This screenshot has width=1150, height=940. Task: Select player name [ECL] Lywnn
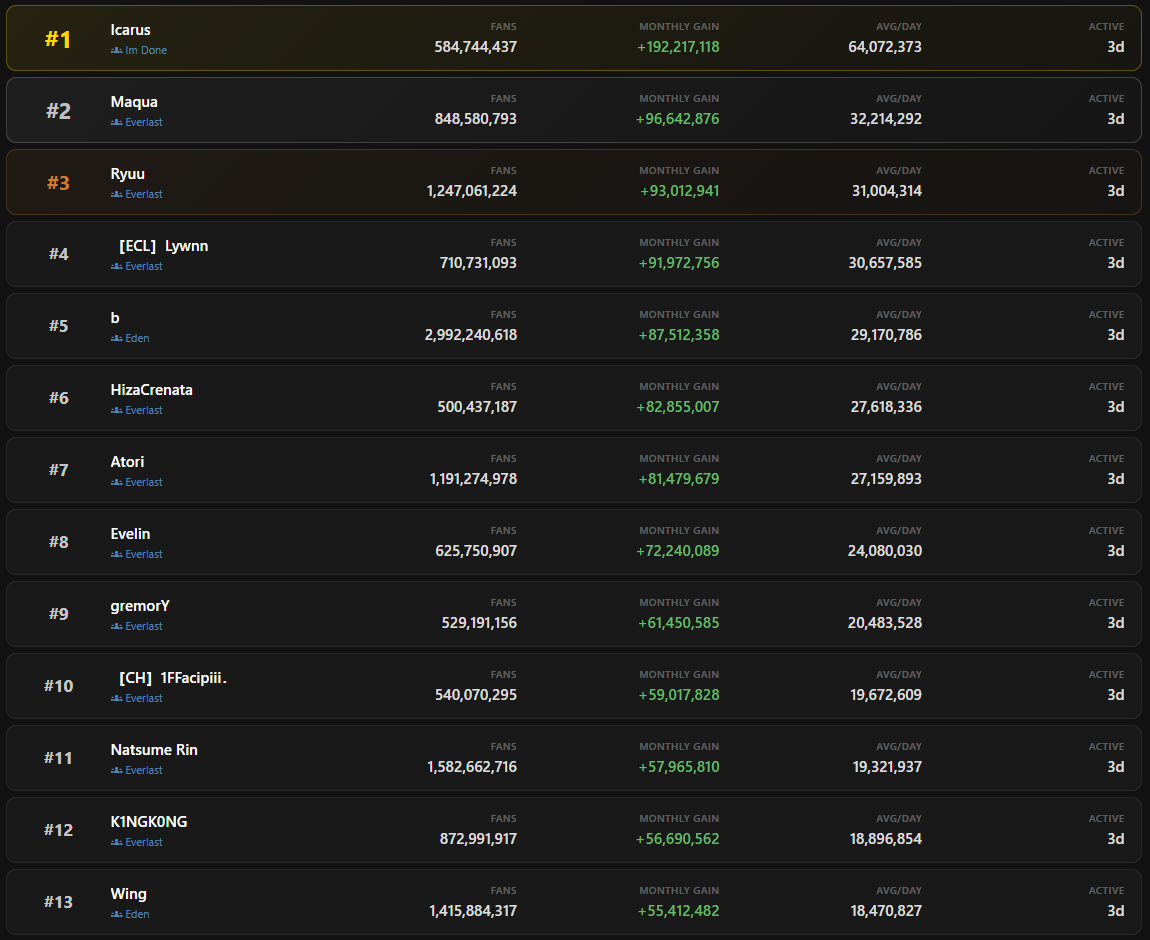(x=164, y=246)
